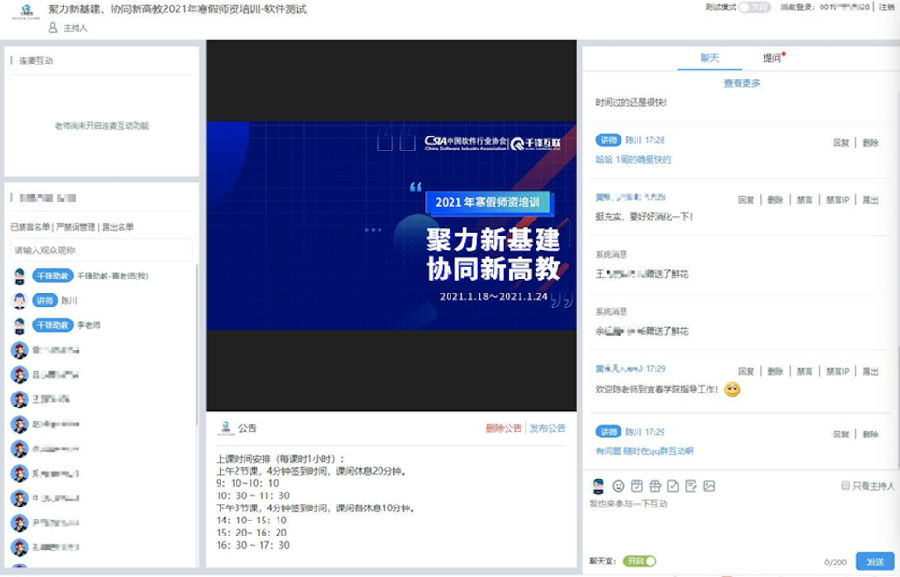Image resolution: width=900 pixels, height=577 pixels.
Task: Switch to the 聊天 tab
Action: click(x=710, y=58)
